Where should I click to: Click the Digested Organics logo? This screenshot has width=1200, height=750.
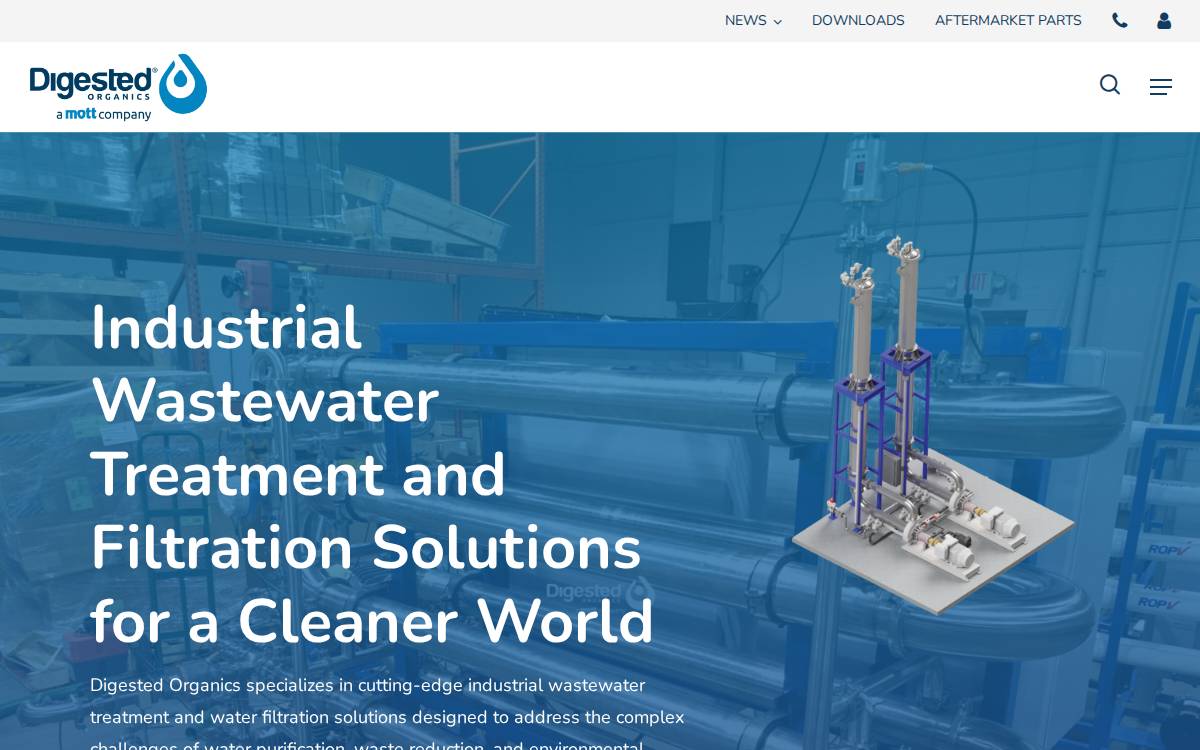click(x=118, y=87)
